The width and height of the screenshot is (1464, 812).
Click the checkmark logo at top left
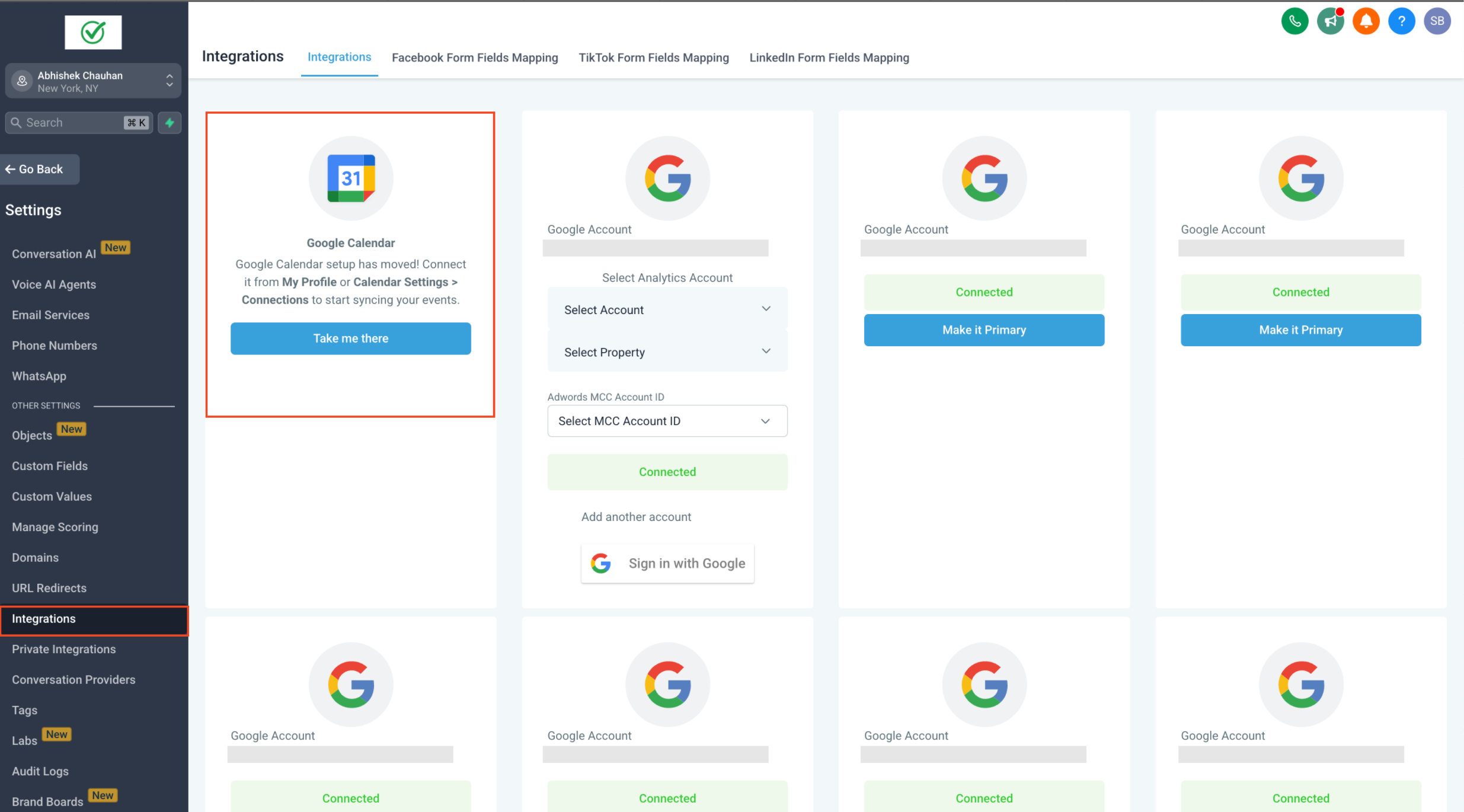93,33
